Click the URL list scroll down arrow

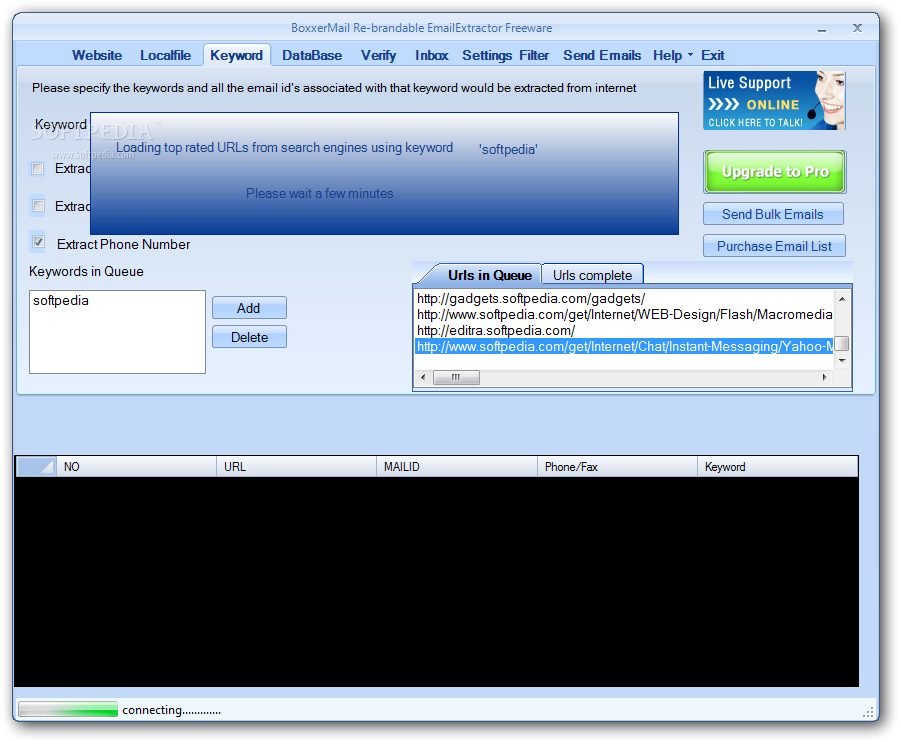[842, 361]
